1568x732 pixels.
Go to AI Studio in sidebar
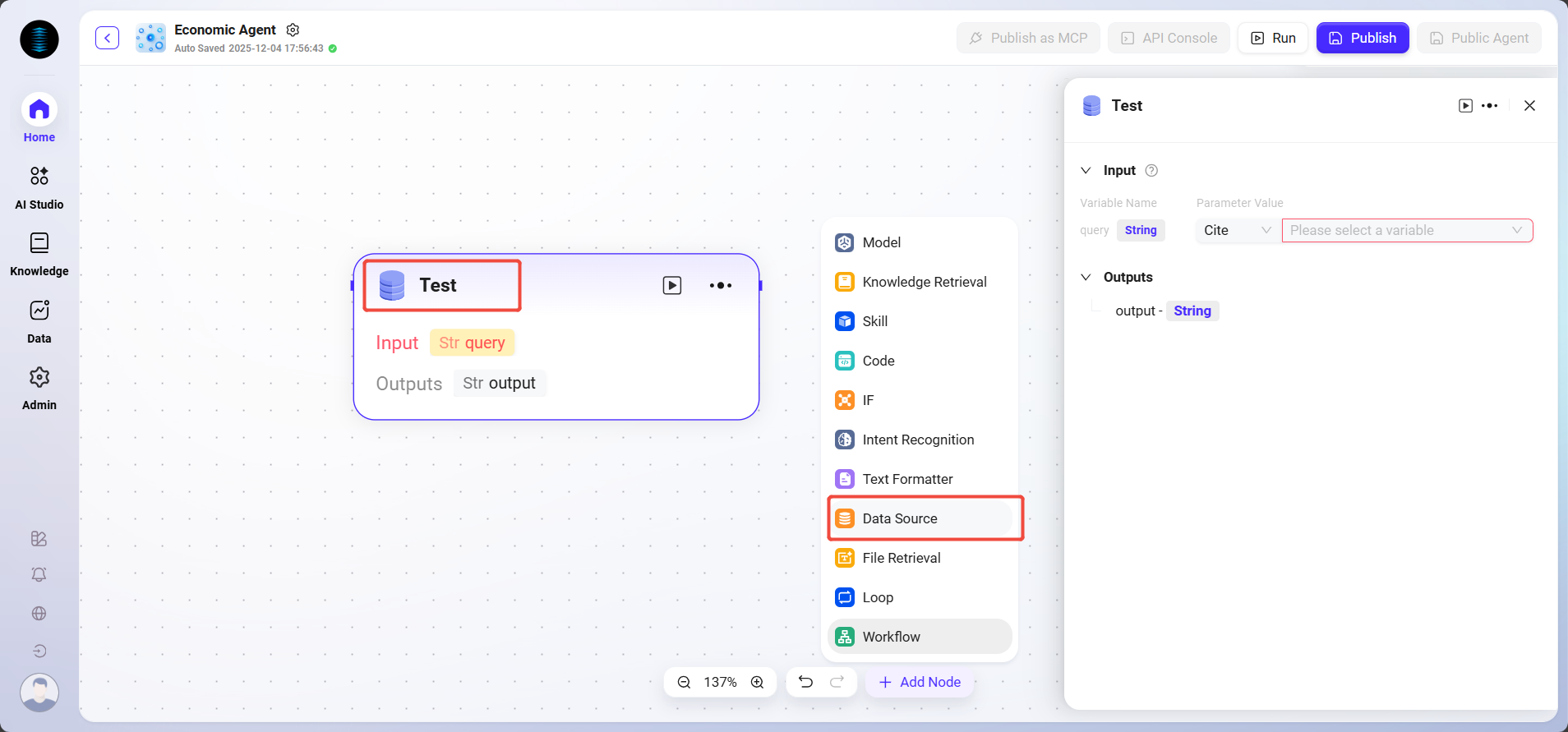point(39,186)
